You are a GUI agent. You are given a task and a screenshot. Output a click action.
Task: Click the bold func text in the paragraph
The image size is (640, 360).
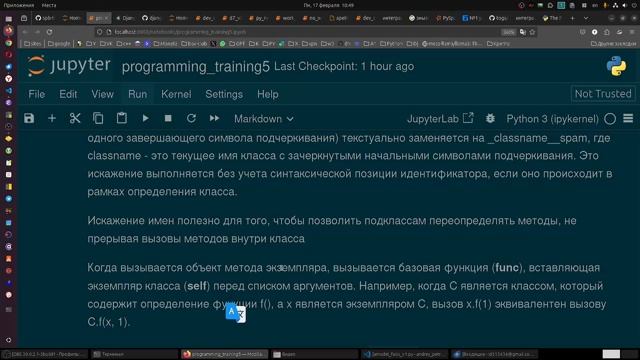507,268
